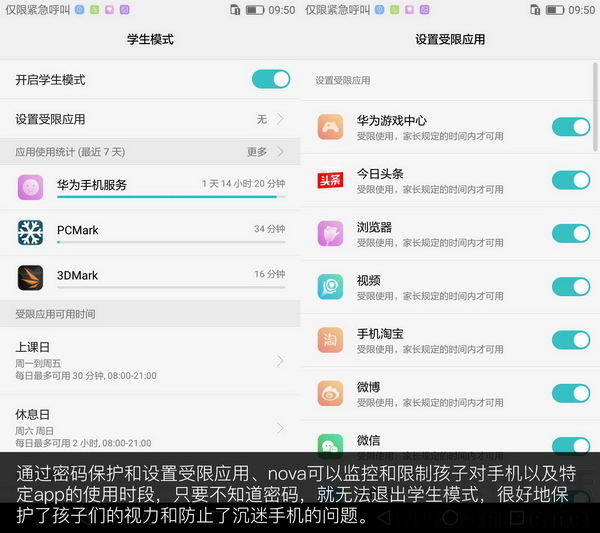Viewport: 600px width, 533px height.
Task: Tap SIM card icon in right status bar
Action: [535, 10]
